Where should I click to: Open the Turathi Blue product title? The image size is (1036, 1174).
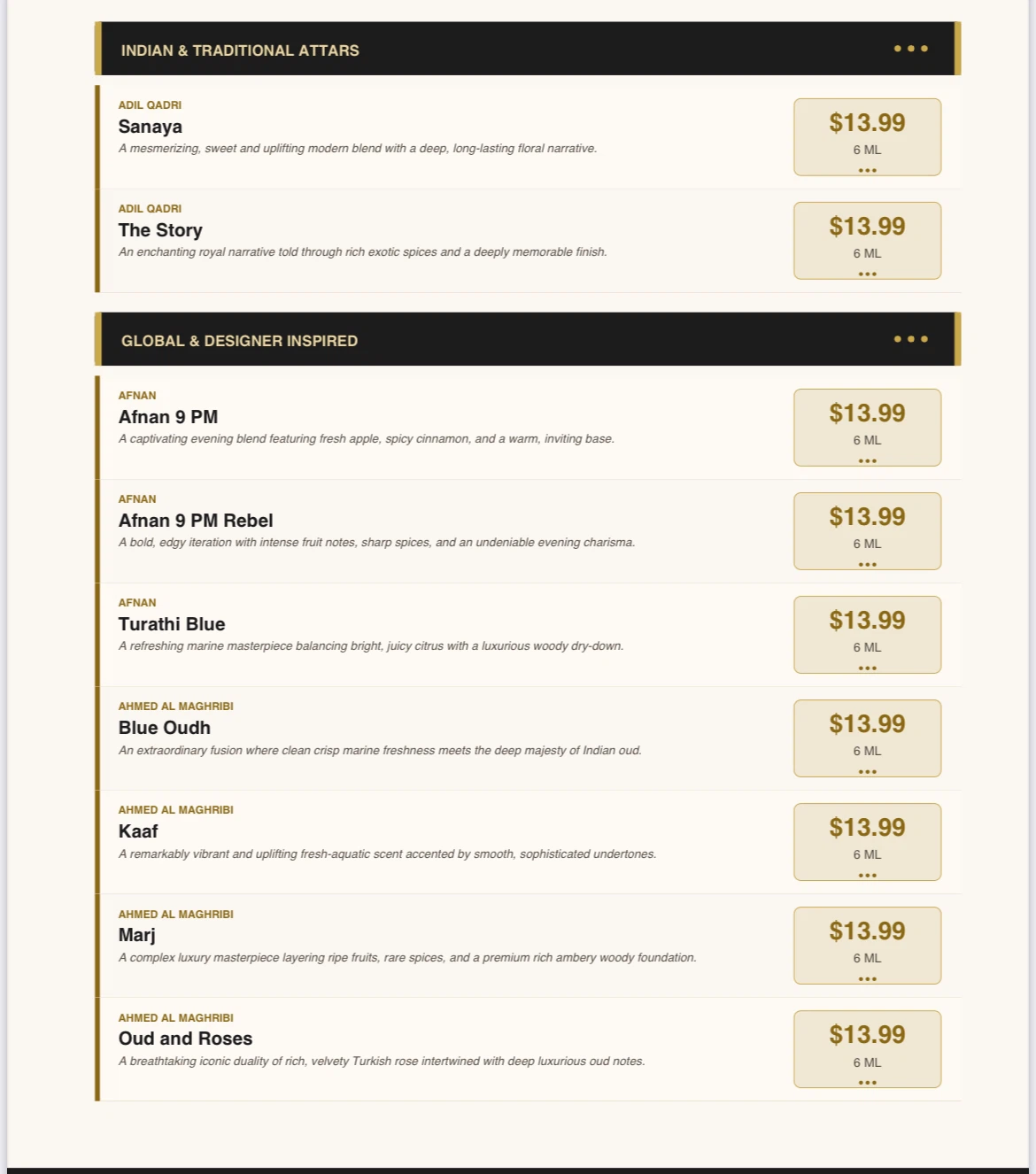coord(172,624)
